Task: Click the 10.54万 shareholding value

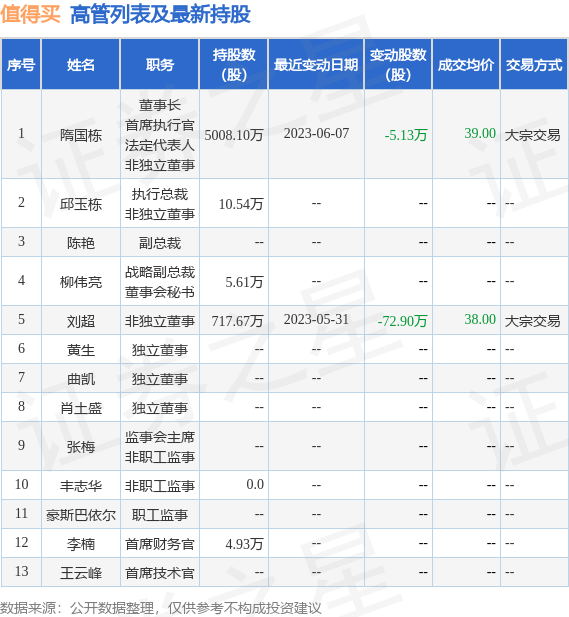Action: [x=241, y=204]
